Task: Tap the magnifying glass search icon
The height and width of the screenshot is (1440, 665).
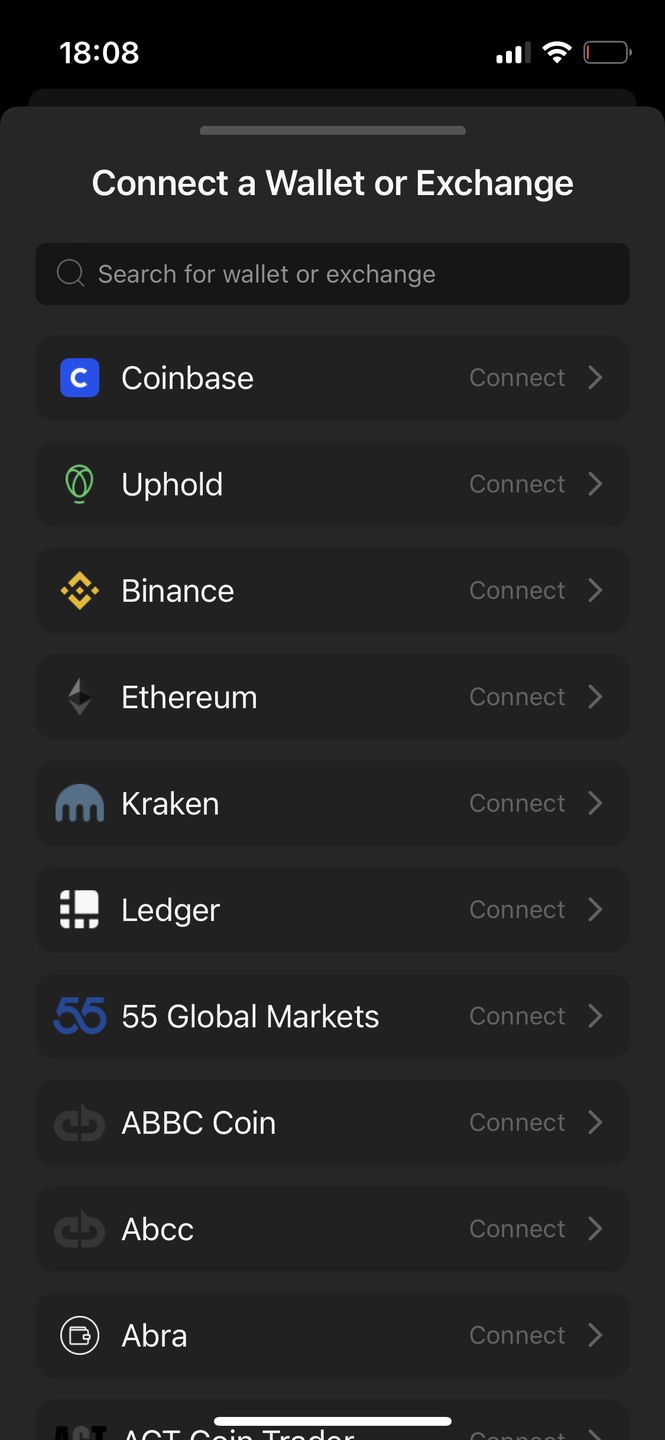Action: 70,274
